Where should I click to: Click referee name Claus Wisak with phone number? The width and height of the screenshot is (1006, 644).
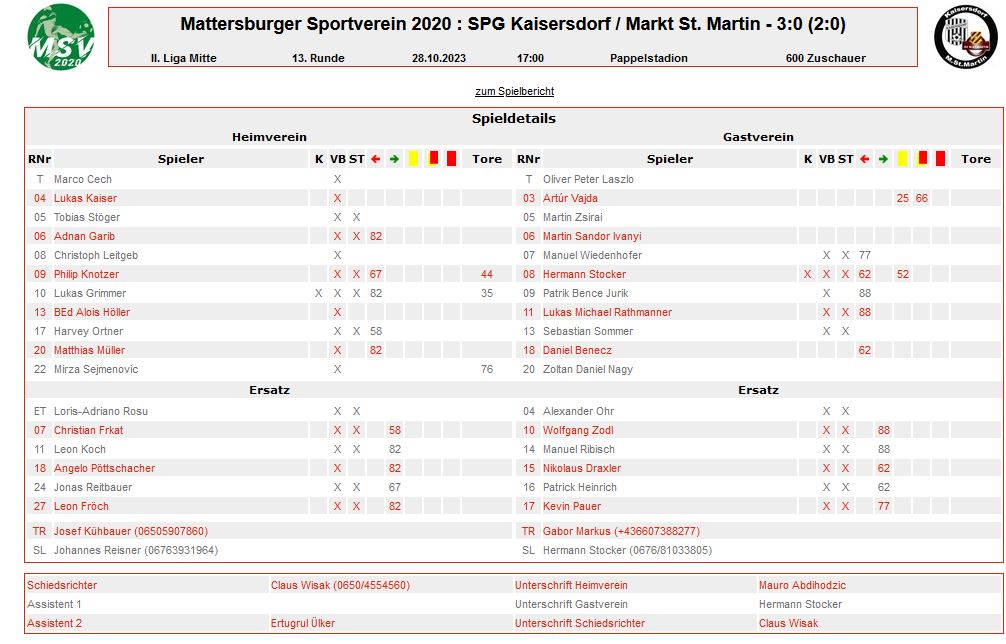click(340, 585)
